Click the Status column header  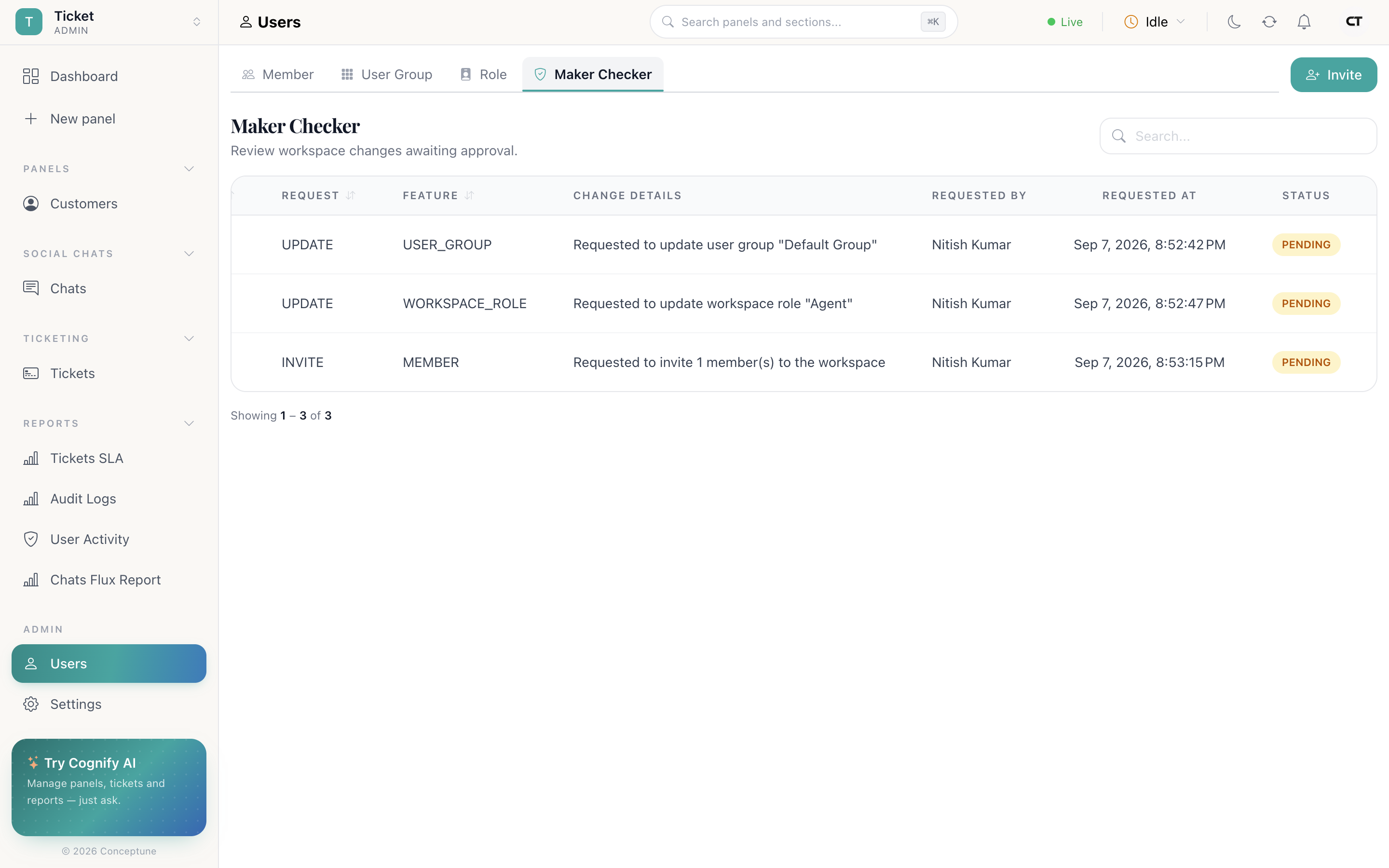pos(1306,196)
